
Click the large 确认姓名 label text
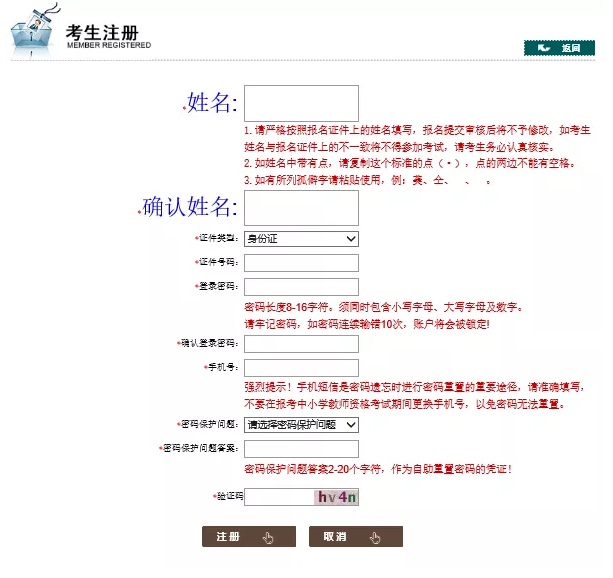click(x=189, y=207)
